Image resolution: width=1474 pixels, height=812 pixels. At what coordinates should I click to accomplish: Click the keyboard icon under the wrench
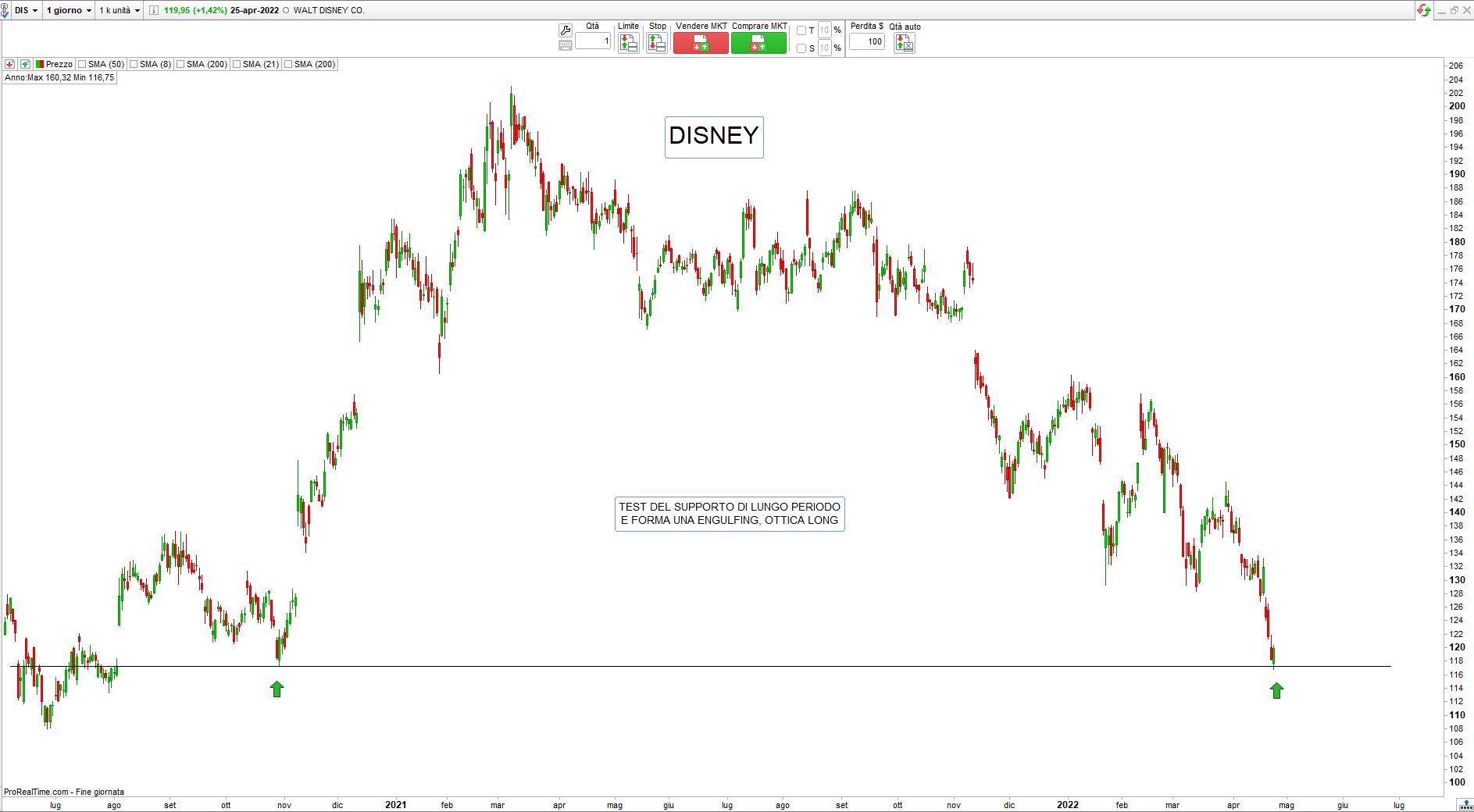(x=566, y=45)
